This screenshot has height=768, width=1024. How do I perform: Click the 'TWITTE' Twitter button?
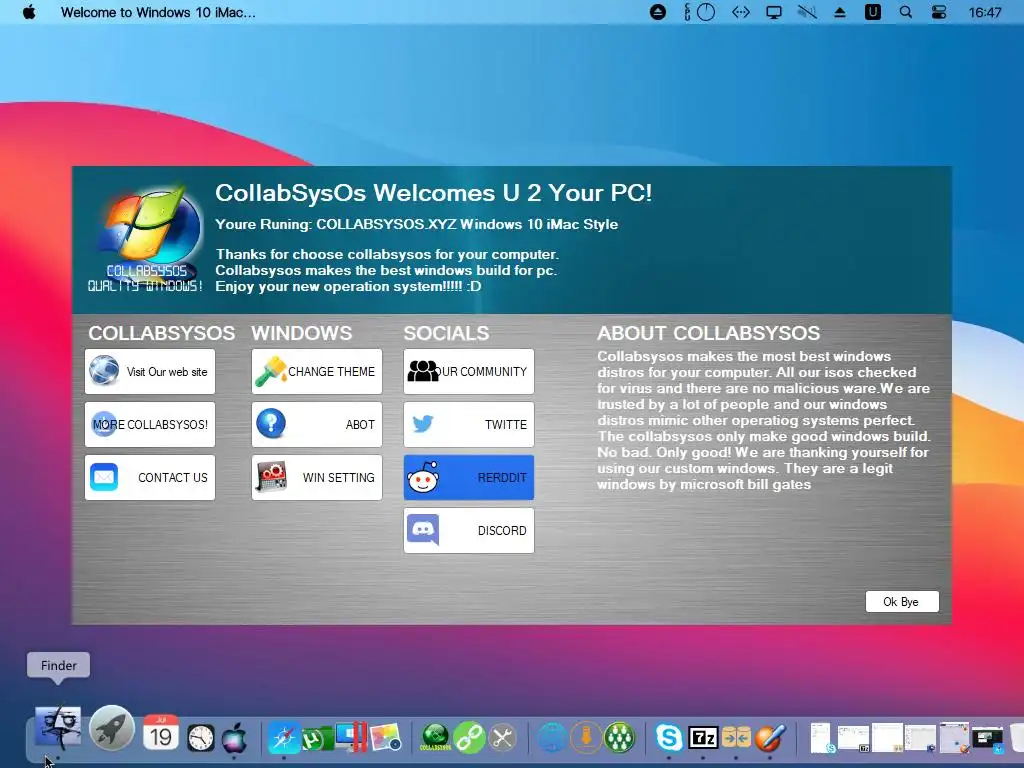click(x=469, y=424)
